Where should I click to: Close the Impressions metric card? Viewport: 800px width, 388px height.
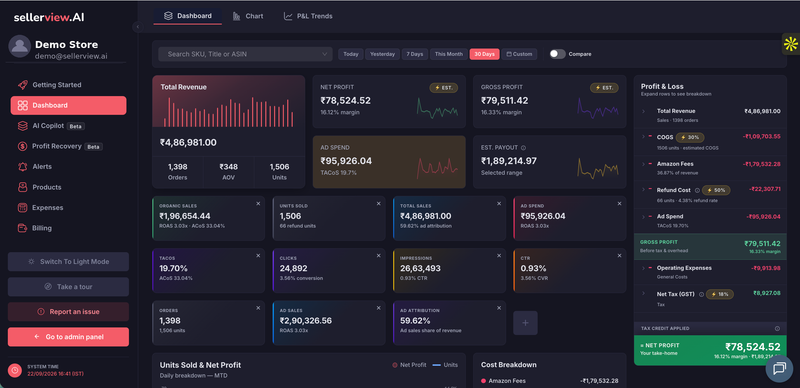click(499, 256)
